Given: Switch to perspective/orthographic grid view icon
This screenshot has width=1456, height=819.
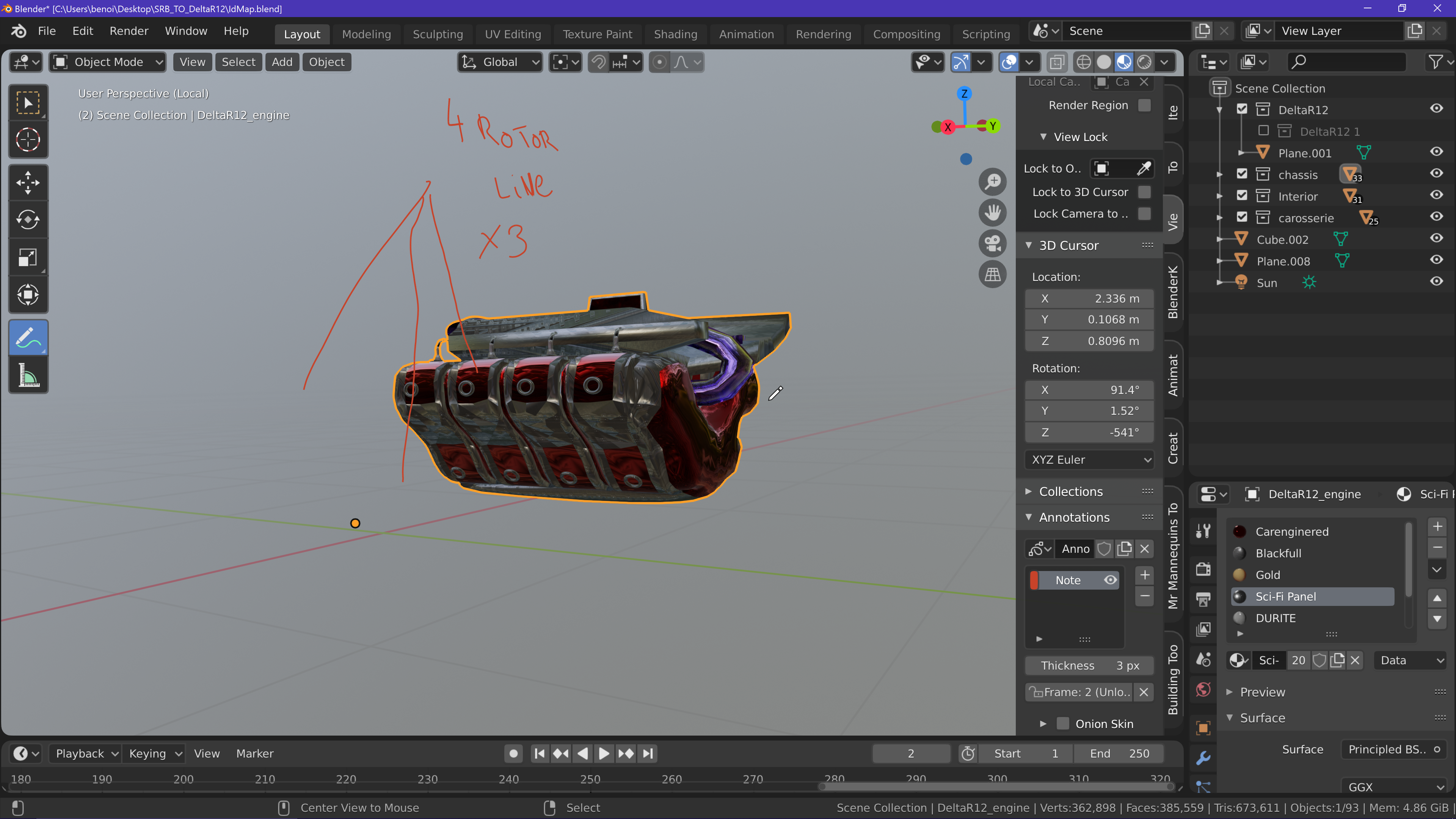Looking at the screenshot, I should 993,275.
